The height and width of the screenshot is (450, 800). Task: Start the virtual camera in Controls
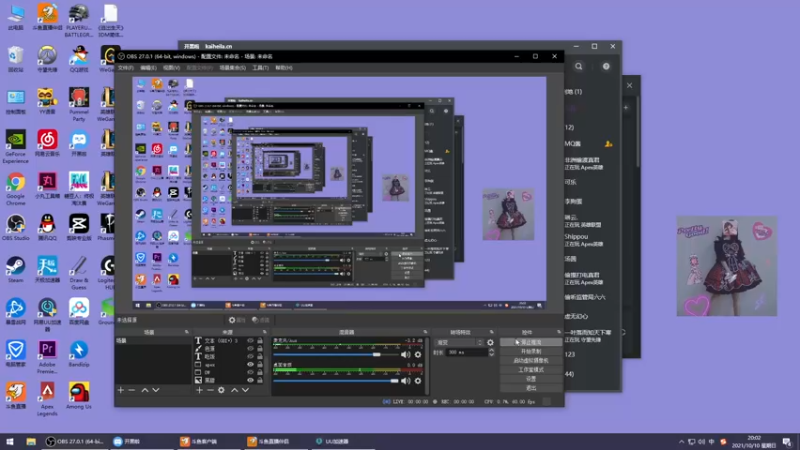click(x=531, y=361)
